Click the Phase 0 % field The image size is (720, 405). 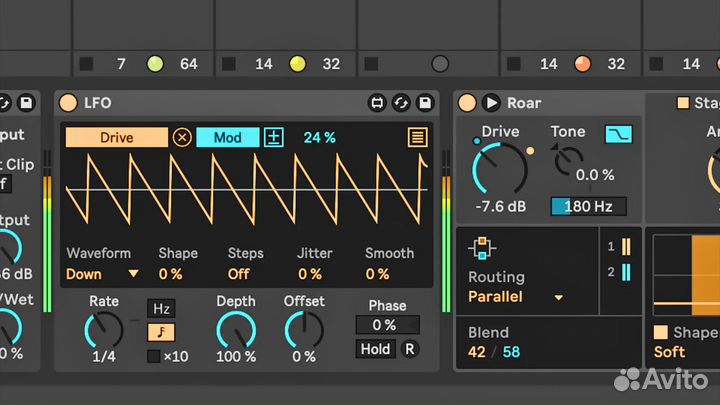(388, 325)
